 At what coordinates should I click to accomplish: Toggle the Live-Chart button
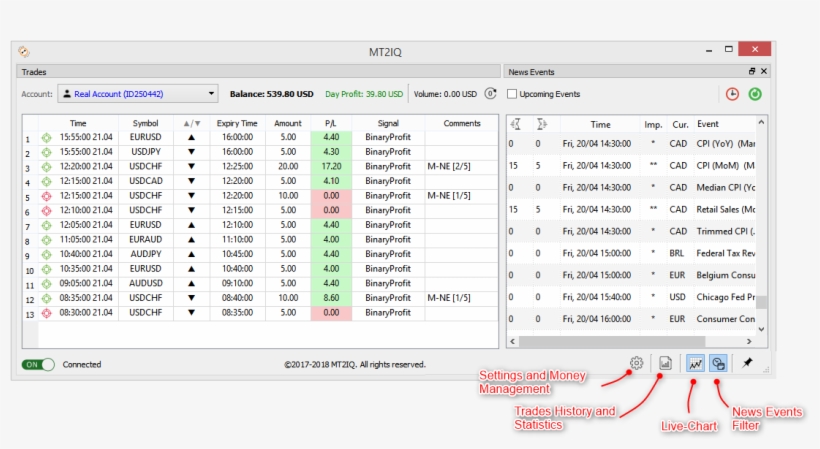(x=695, y=363)
